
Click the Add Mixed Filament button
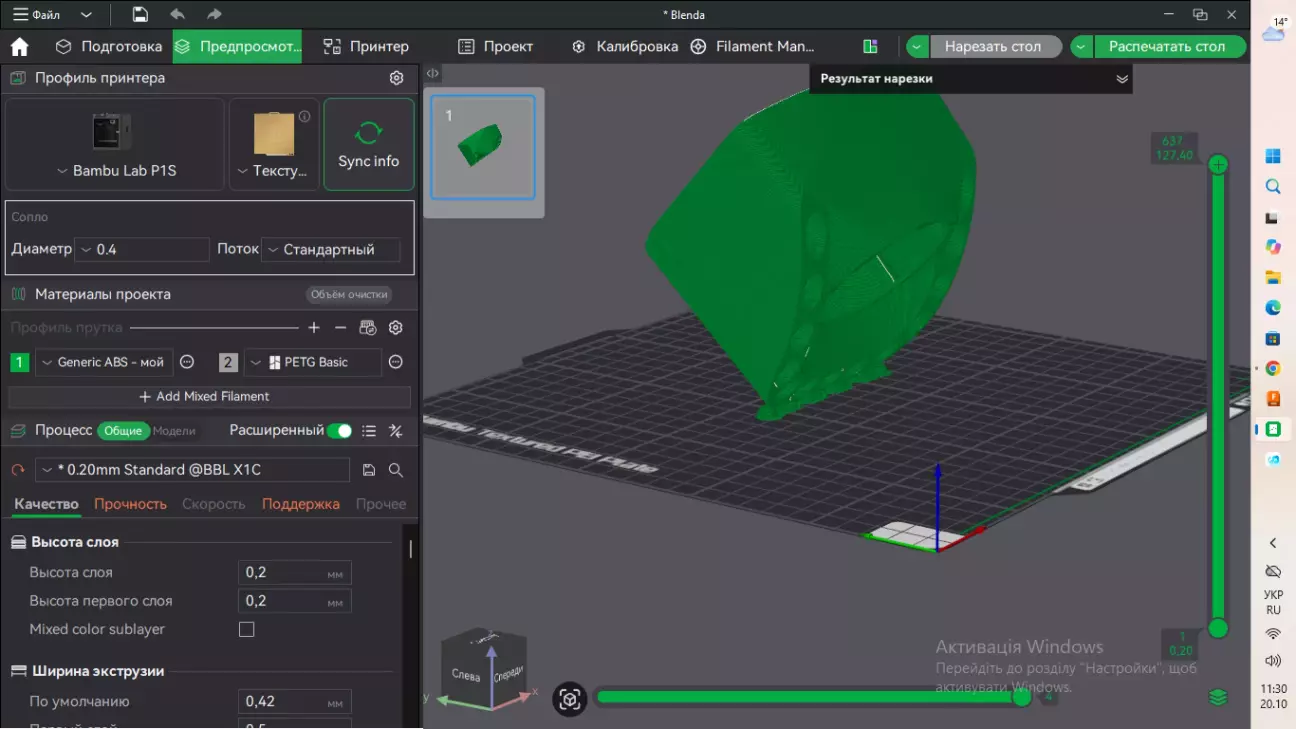(209, 397)
